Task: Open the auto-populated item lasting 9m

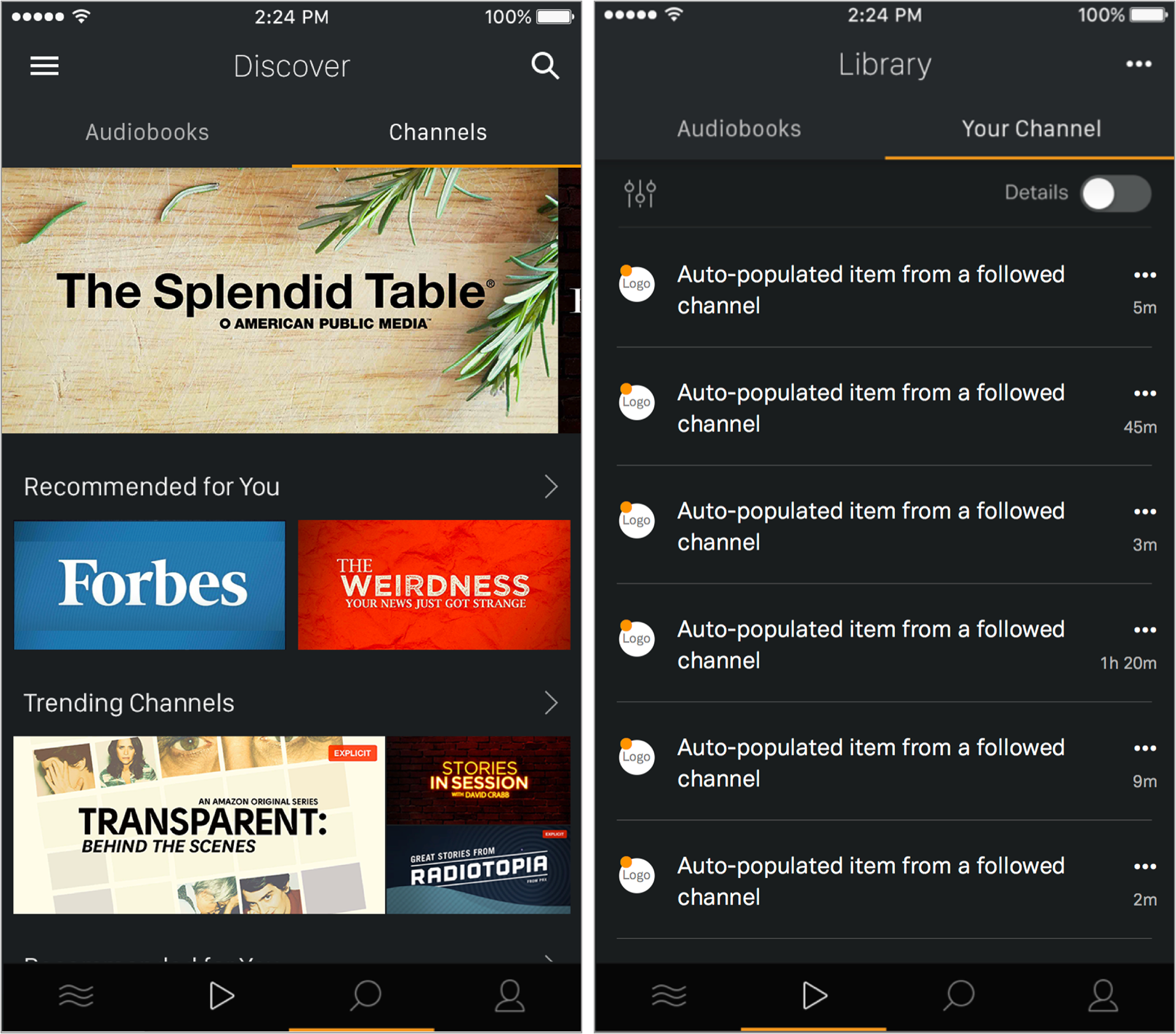Action: pyautogui.click(x=884, y=761)
